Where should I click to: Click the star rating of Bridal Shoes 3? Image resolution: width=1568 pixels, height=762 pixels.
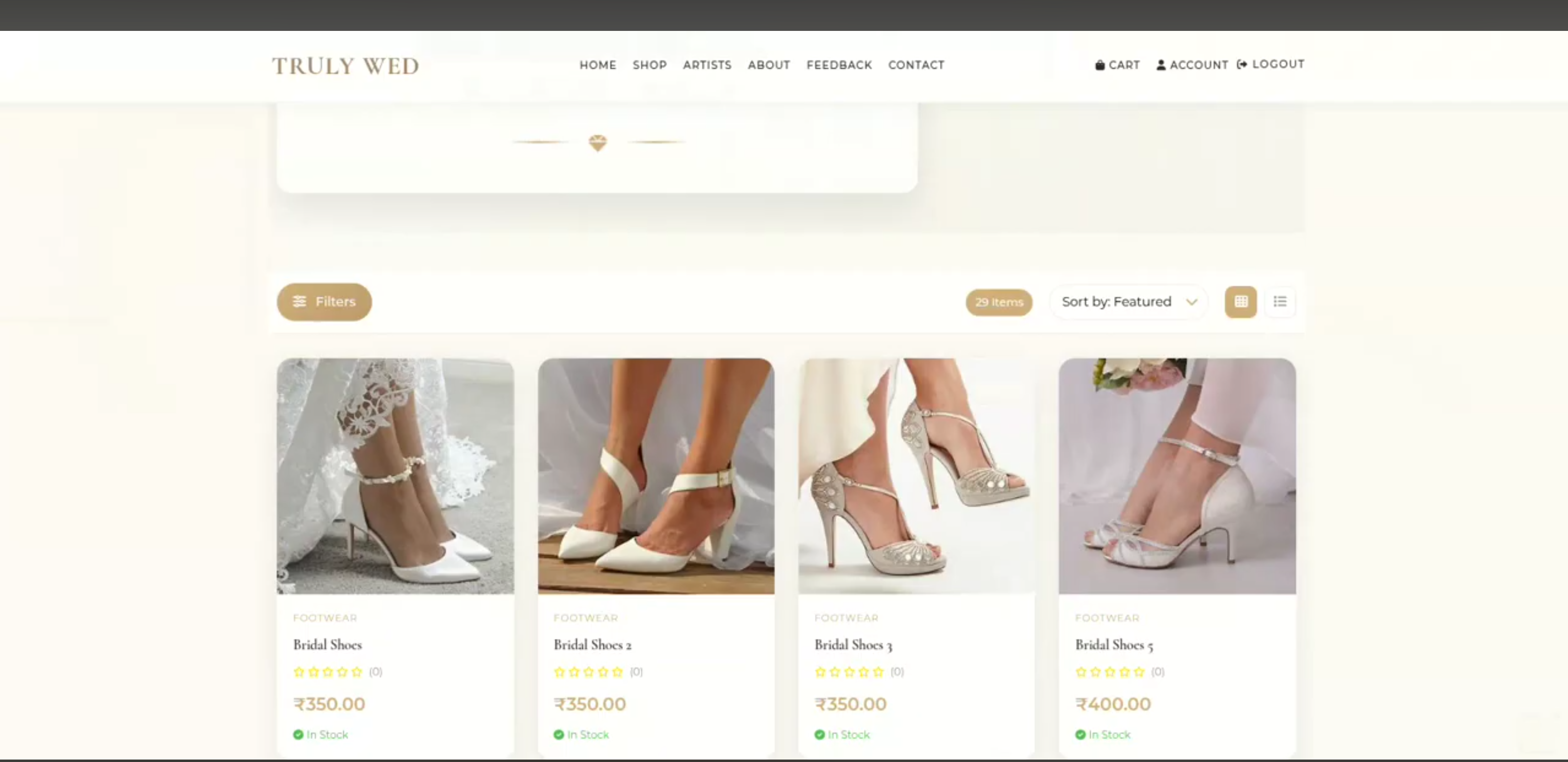[849, 672]
